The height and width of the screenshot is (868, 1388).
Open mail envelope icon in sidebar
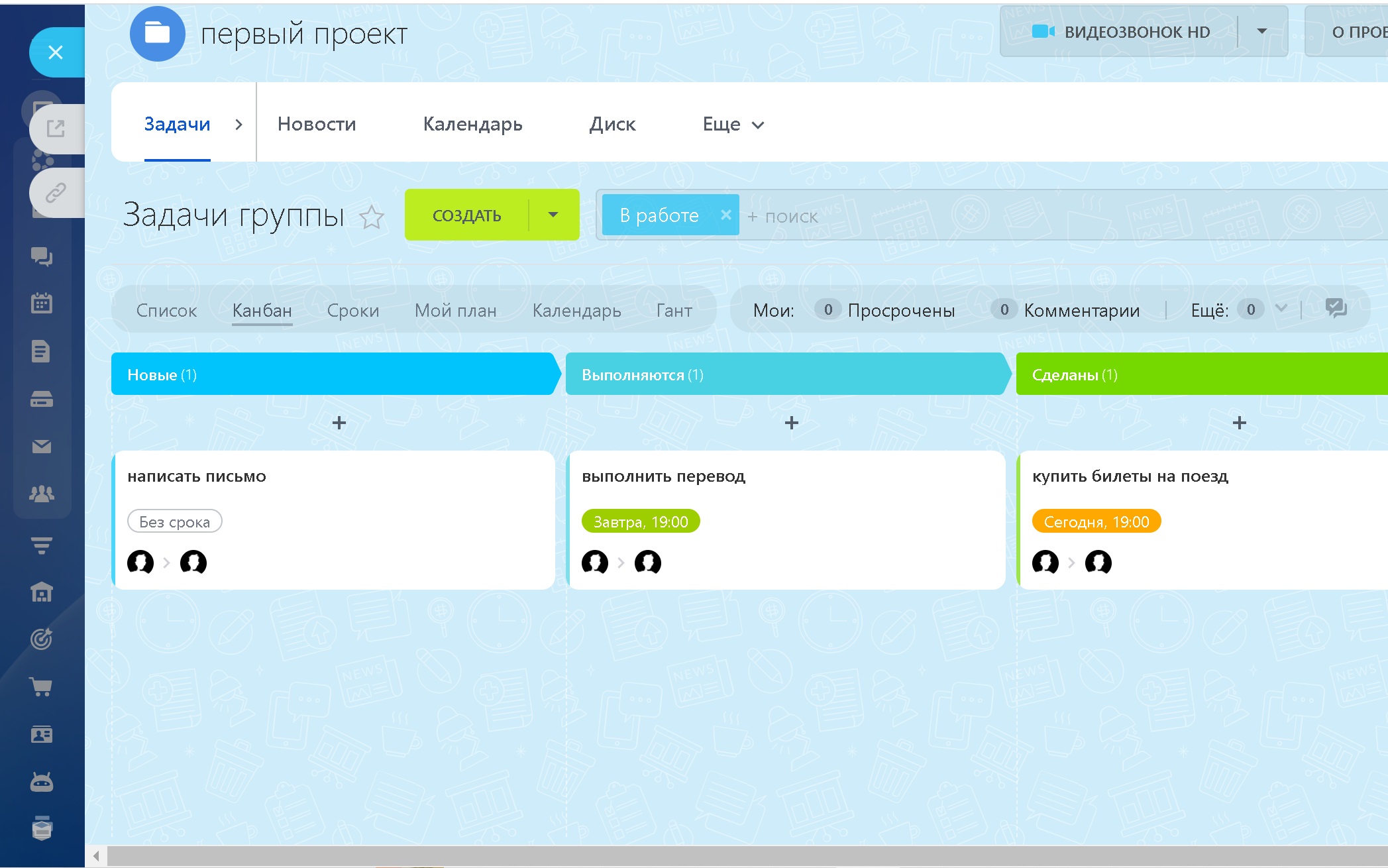[x=42, y=447]
